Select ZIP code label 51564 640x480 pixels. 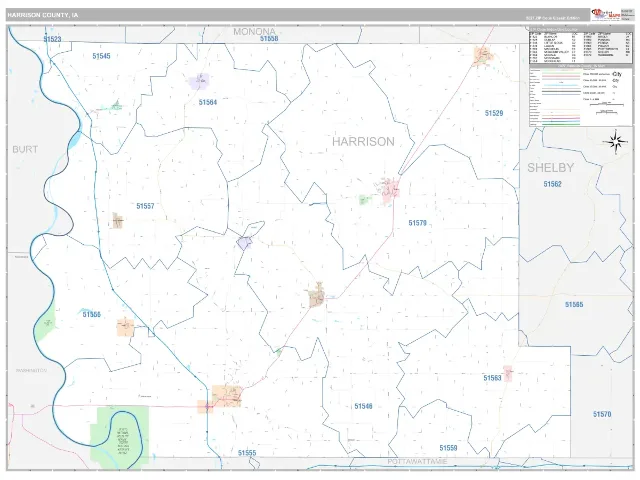tap(208, 102)
